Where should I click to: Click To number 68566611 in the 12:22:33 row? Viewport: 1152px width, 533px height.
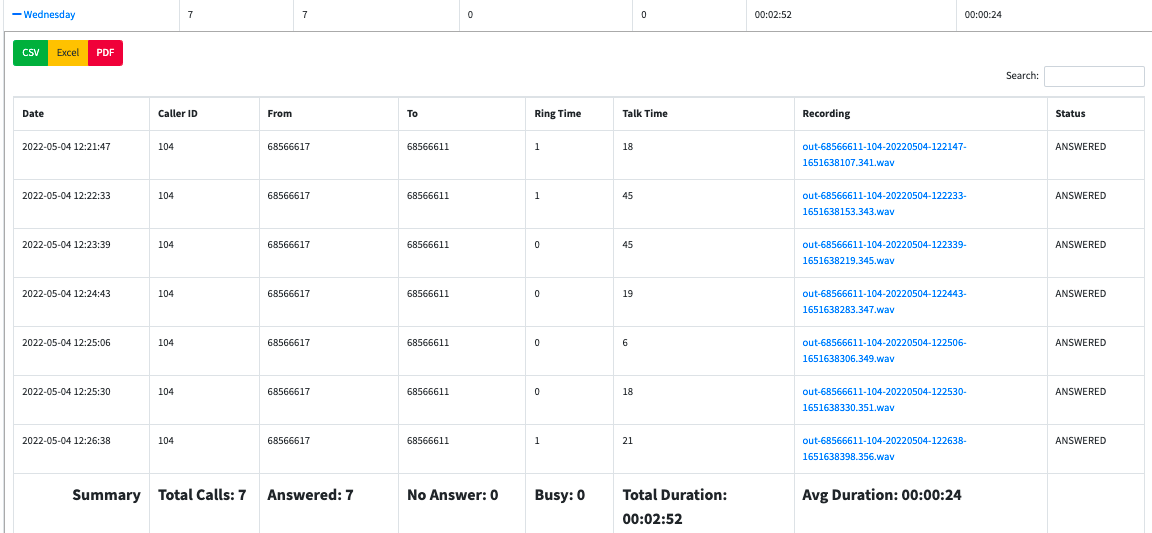(428, 196)
